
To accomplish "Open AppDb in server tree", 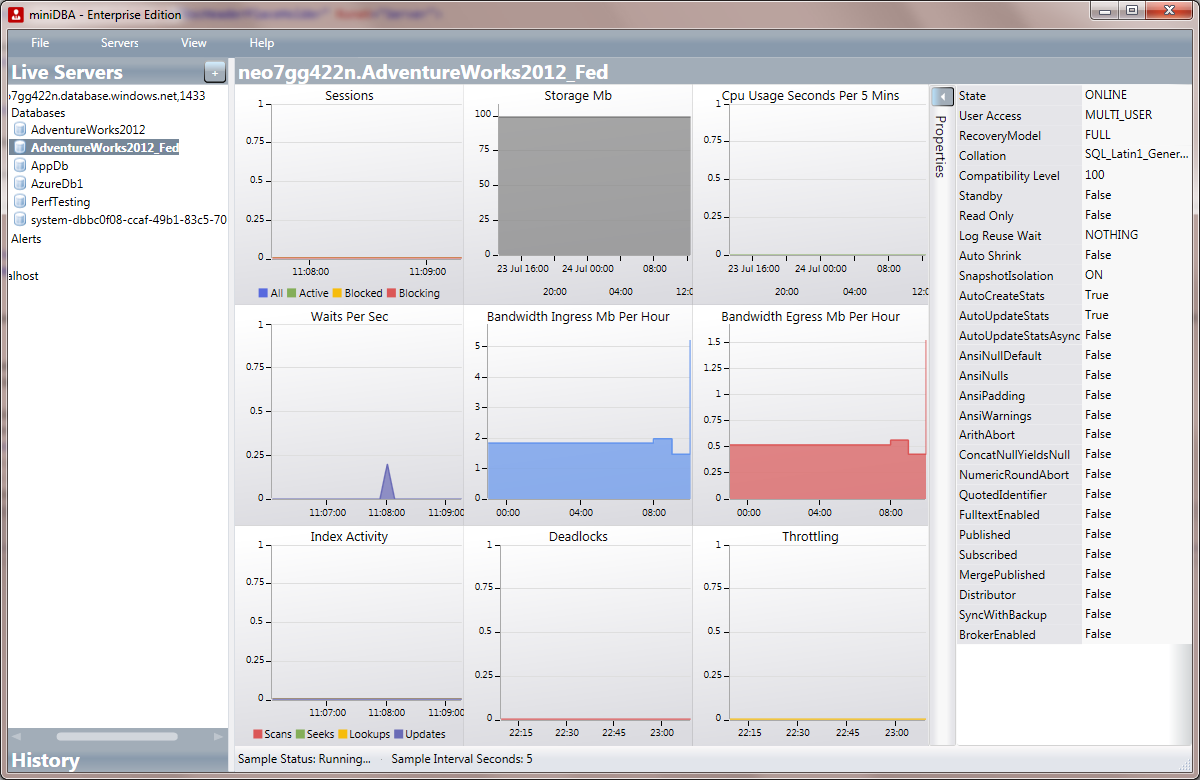I will coord(49,166).
